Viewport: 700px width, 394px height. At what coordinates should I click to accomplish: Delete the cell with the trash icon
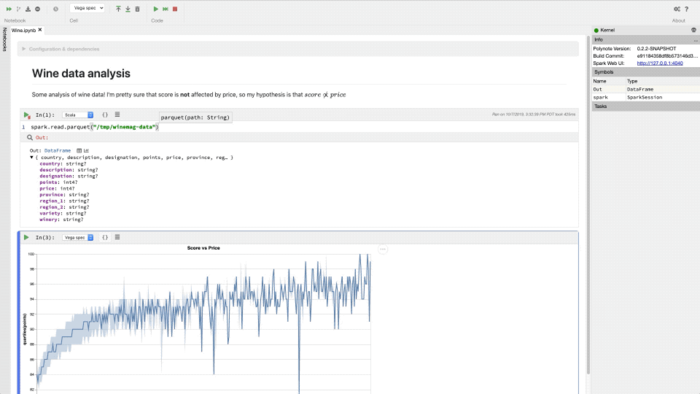[x=138, y=9]
